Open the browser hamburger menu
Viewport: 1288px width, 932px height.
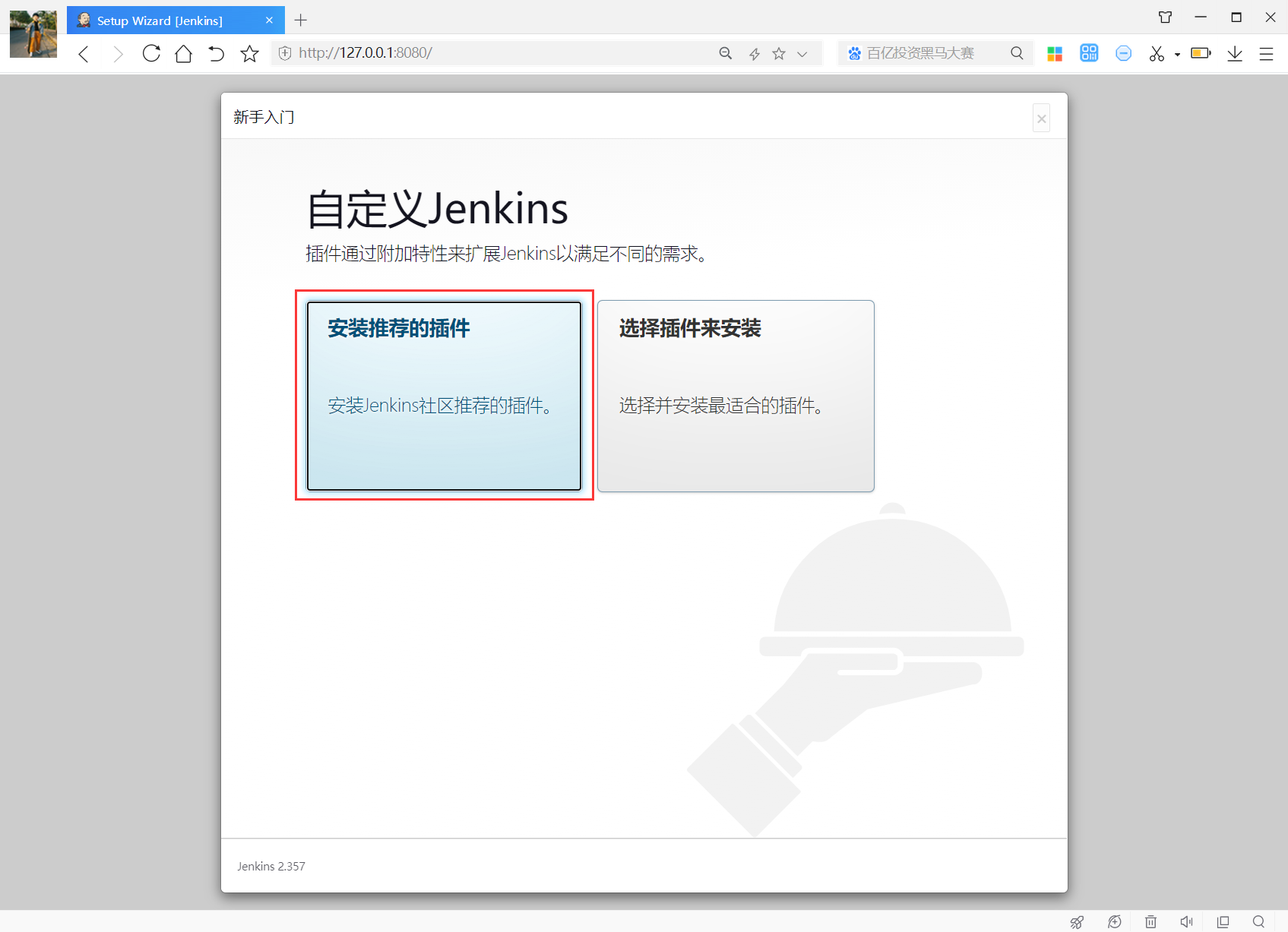coord(1266,54)
